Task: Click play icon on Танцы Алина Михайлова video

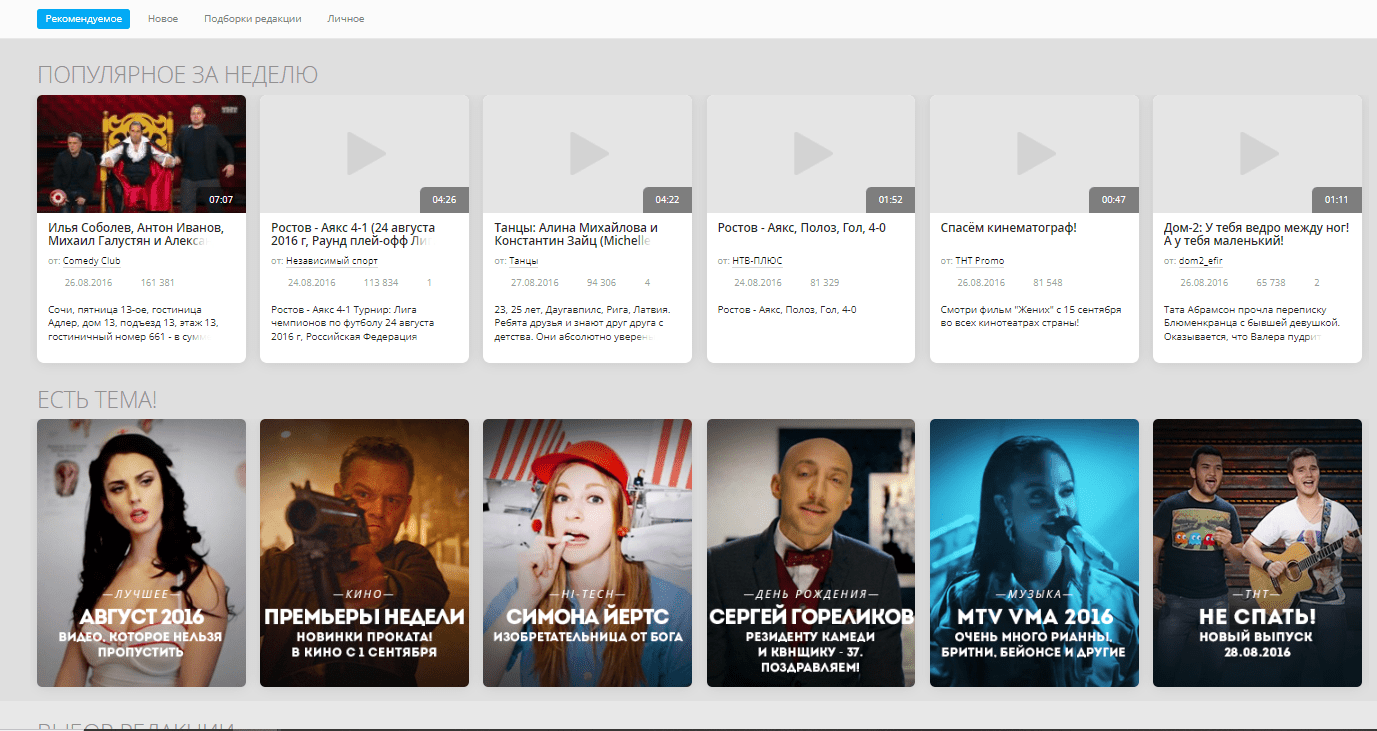Action: point(588,154)
